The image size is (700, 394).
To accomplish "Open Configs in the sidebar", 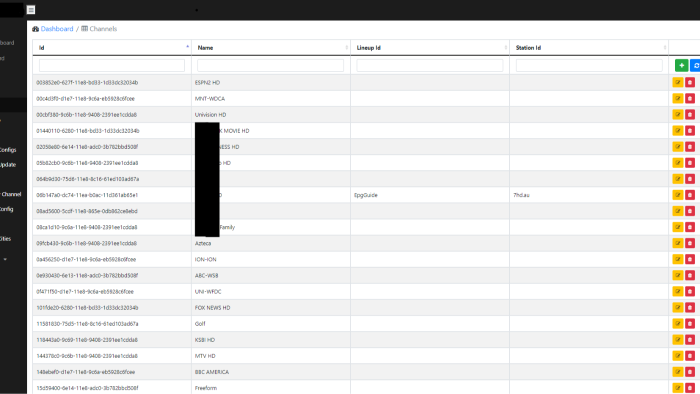I will click(x=8, y=150).
